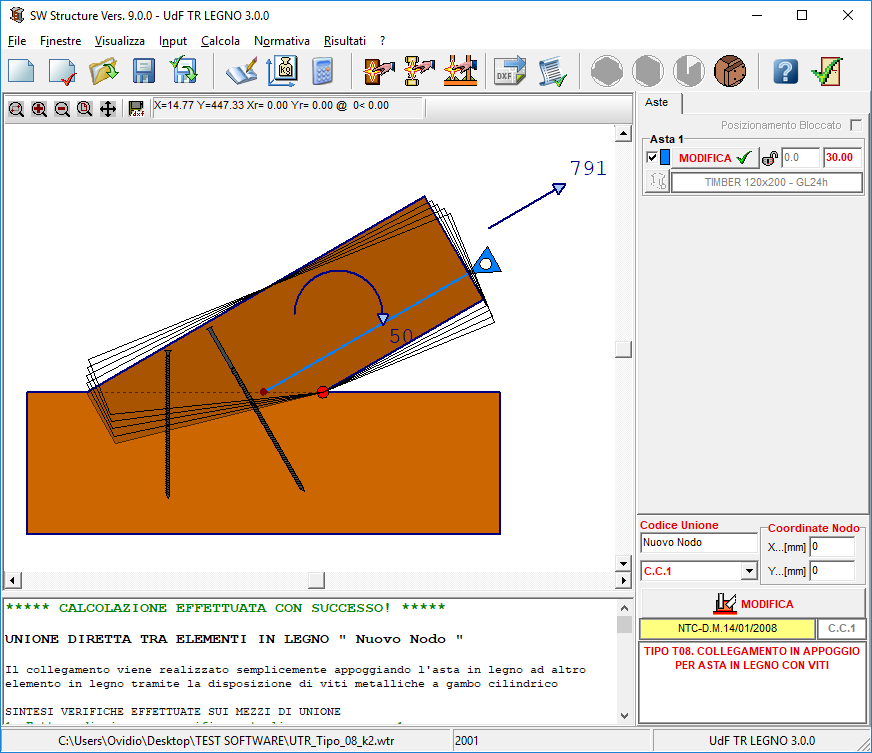This screenshot has width=872, height=753.
Task: Open the ? help menu
Action: tap(383, 41)
